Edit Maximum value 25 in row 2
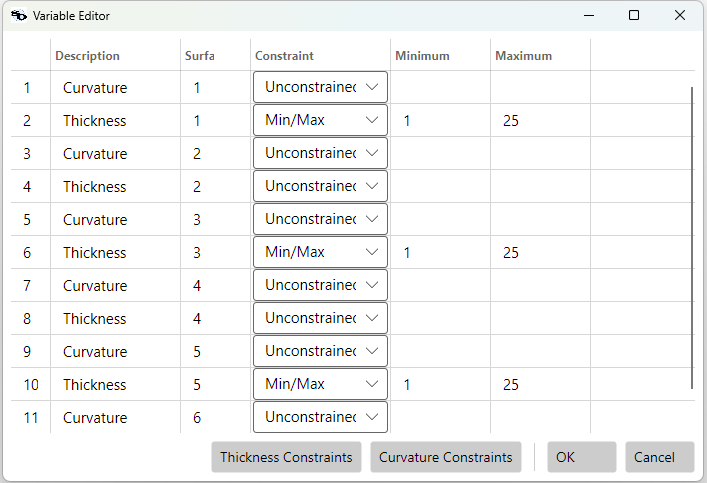This screenshot has height=483, width=707. pyautogui.click(x=541, y=120)
